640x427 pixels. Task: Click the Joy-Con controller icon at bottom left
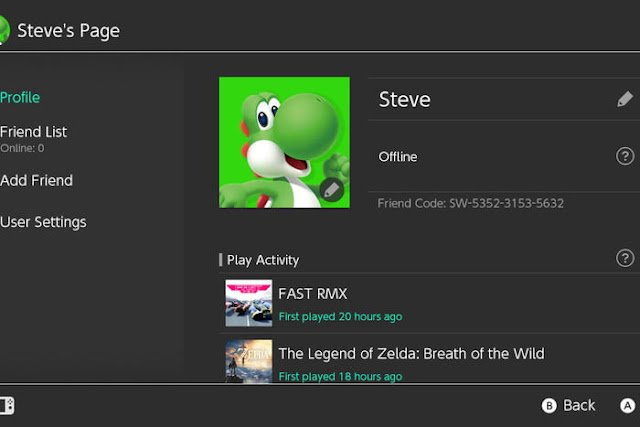pos(7,405)
